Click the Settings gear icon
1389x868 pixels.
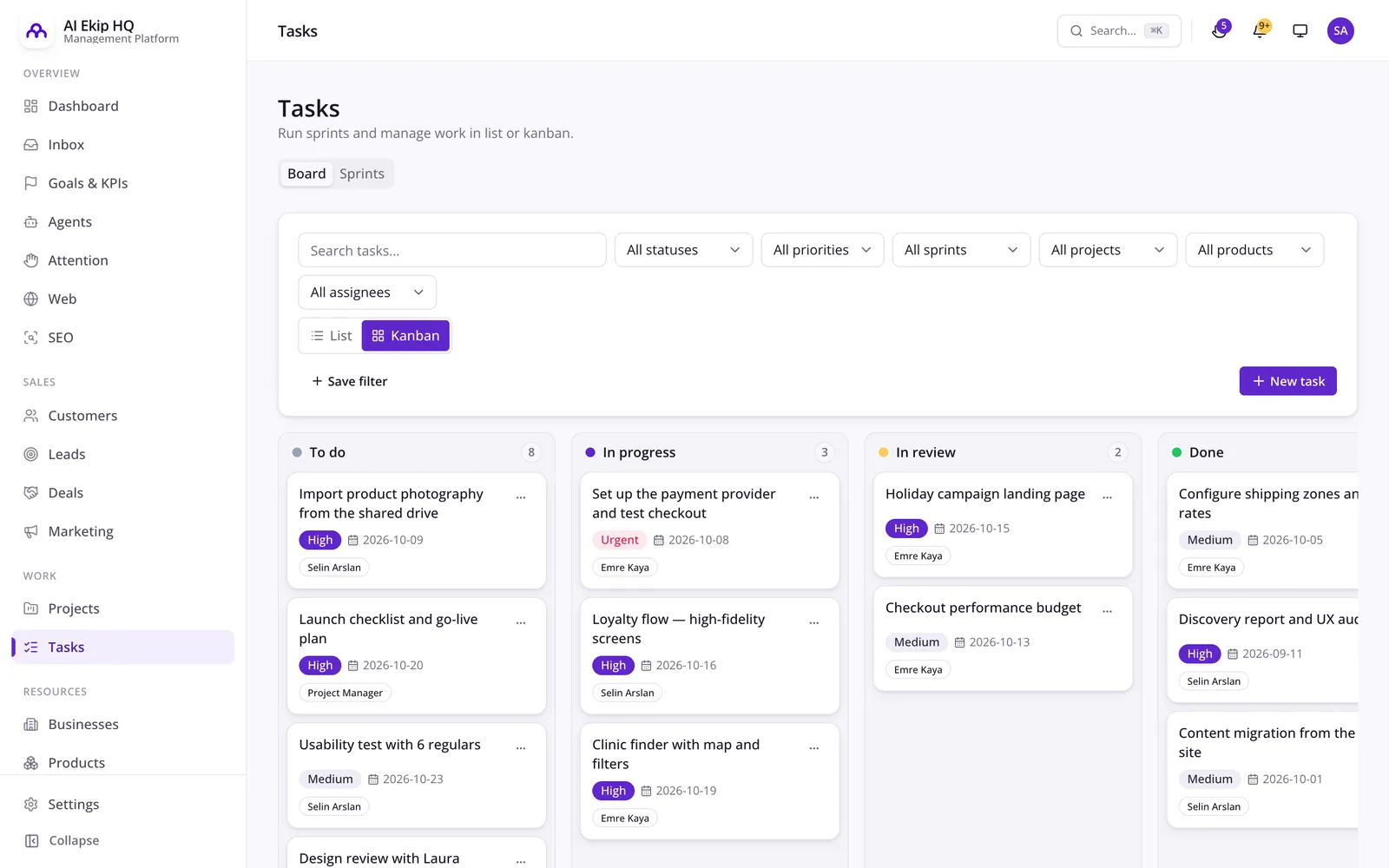(31, 805)
